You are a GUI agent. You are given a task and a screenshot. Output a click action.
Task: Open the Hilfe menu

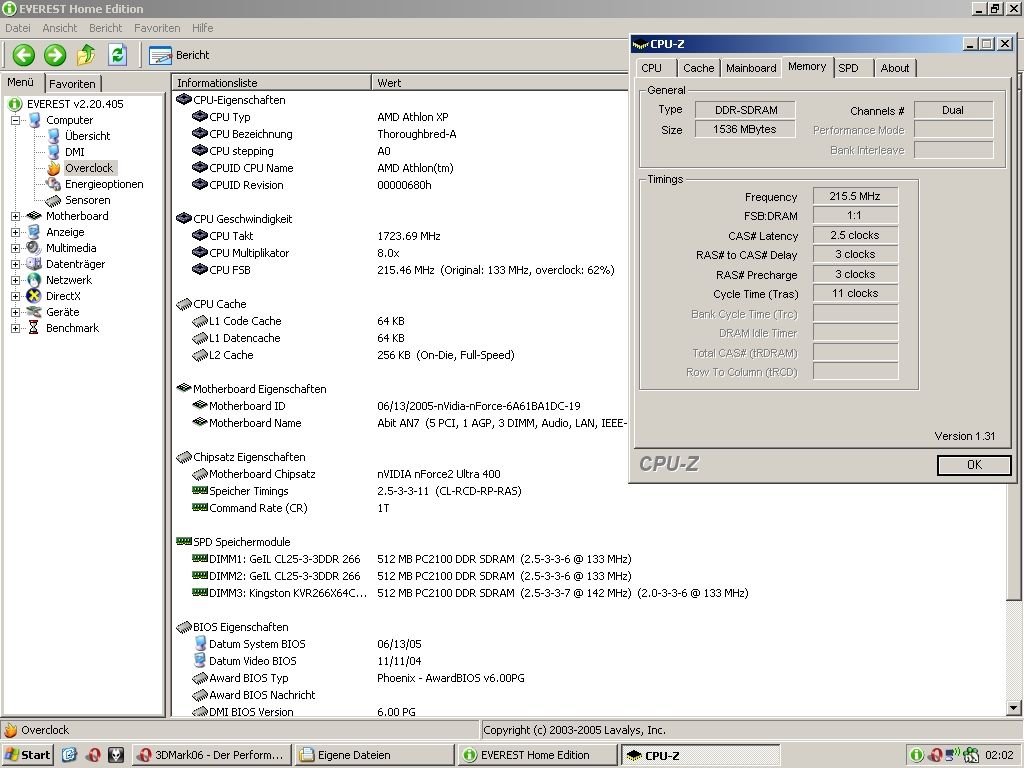[x=202, y=28]
